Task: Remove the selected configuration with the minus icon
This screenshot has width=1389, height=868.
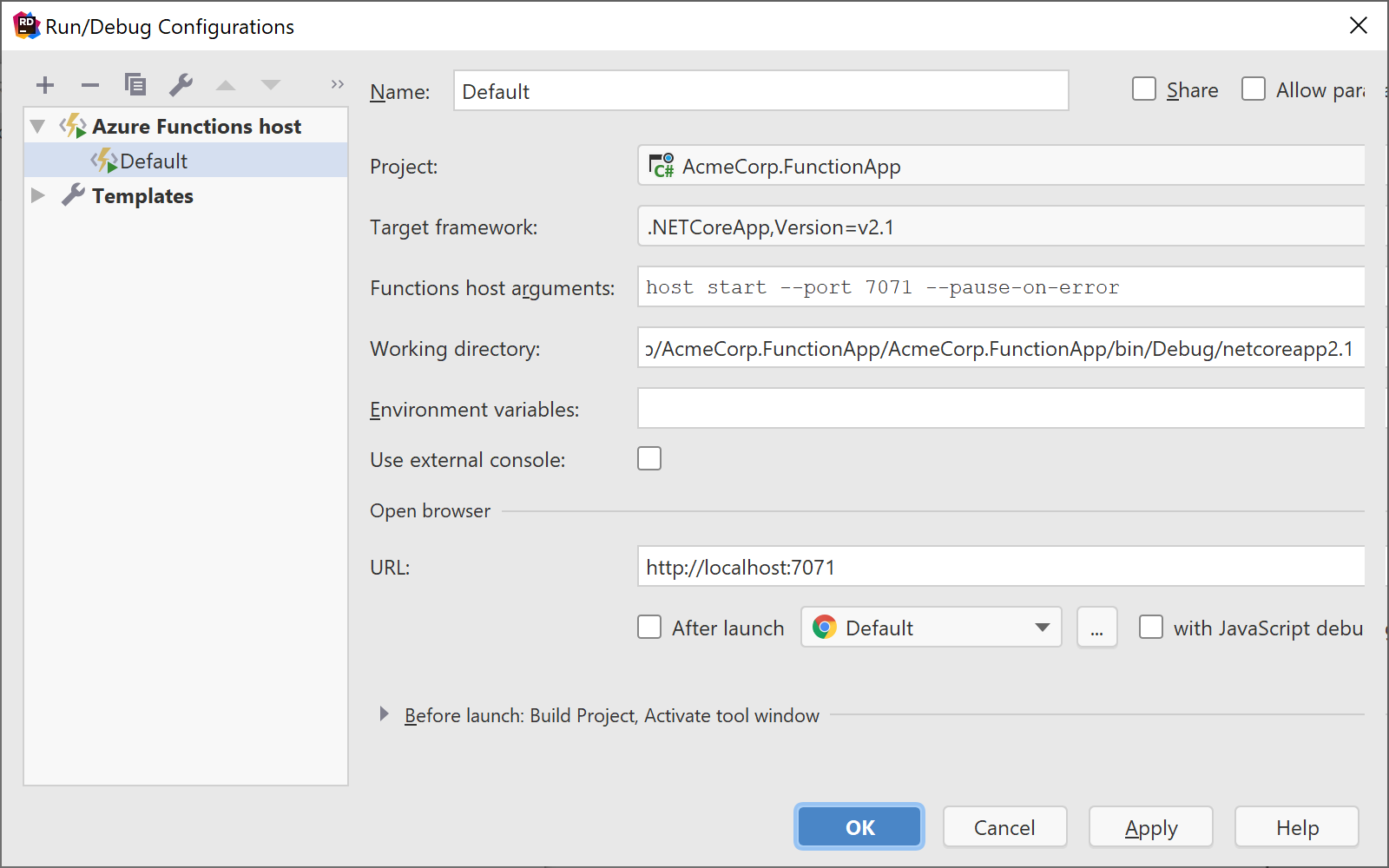Action: point(90,85)
